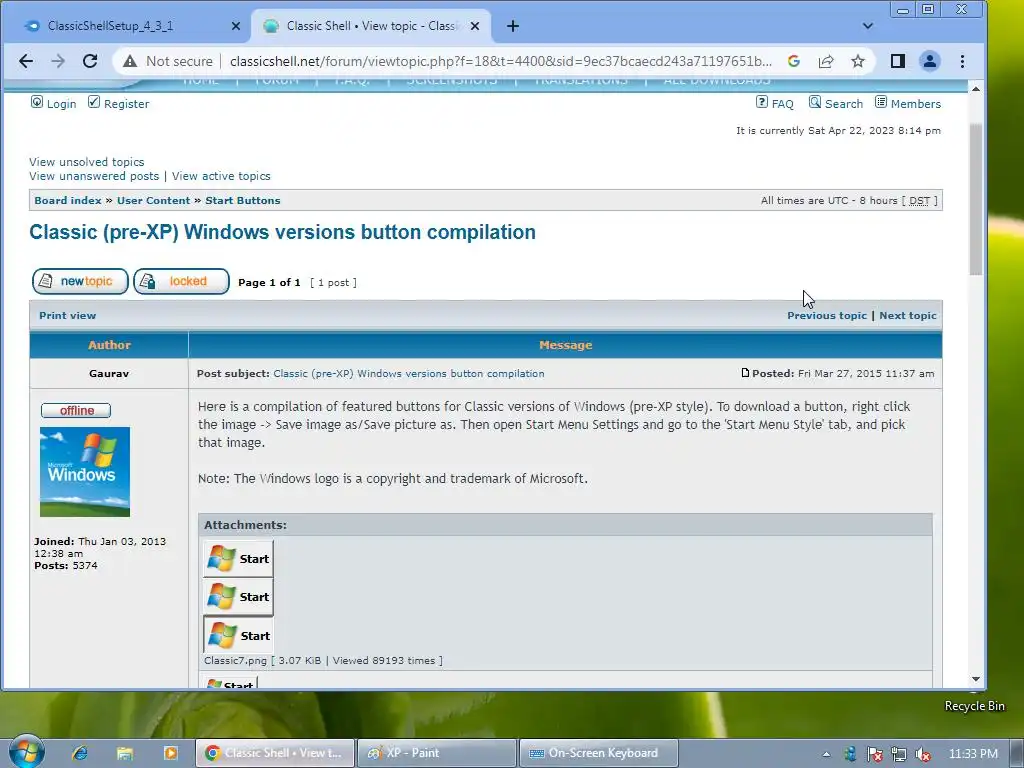Image resolution: width=1024 pixels, height=768 pixels.
Task: Close the Classic Shell View topic tab
Action: [475, 26]
